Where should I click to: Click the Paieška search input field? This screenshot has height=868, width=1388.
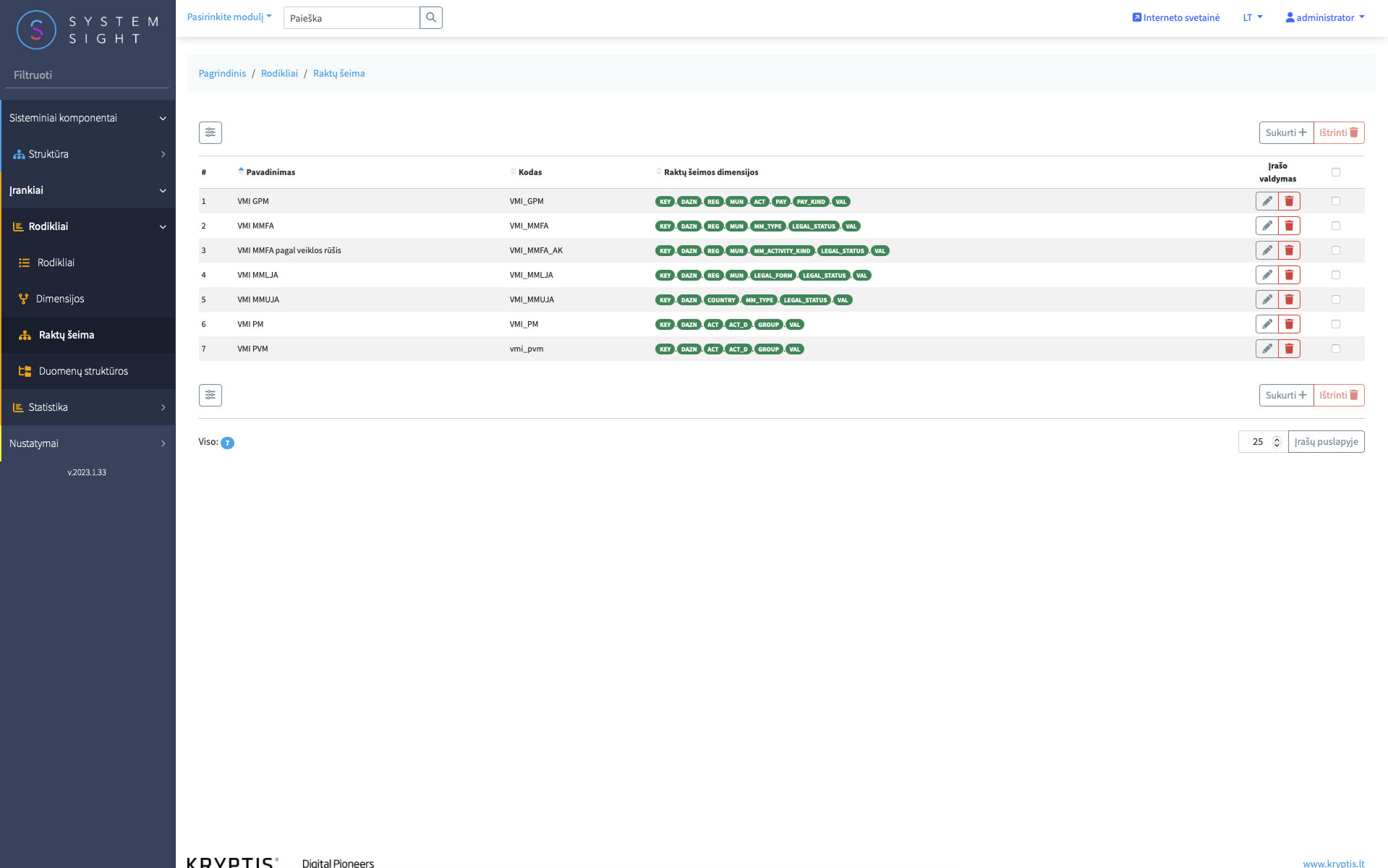[352, 18]
